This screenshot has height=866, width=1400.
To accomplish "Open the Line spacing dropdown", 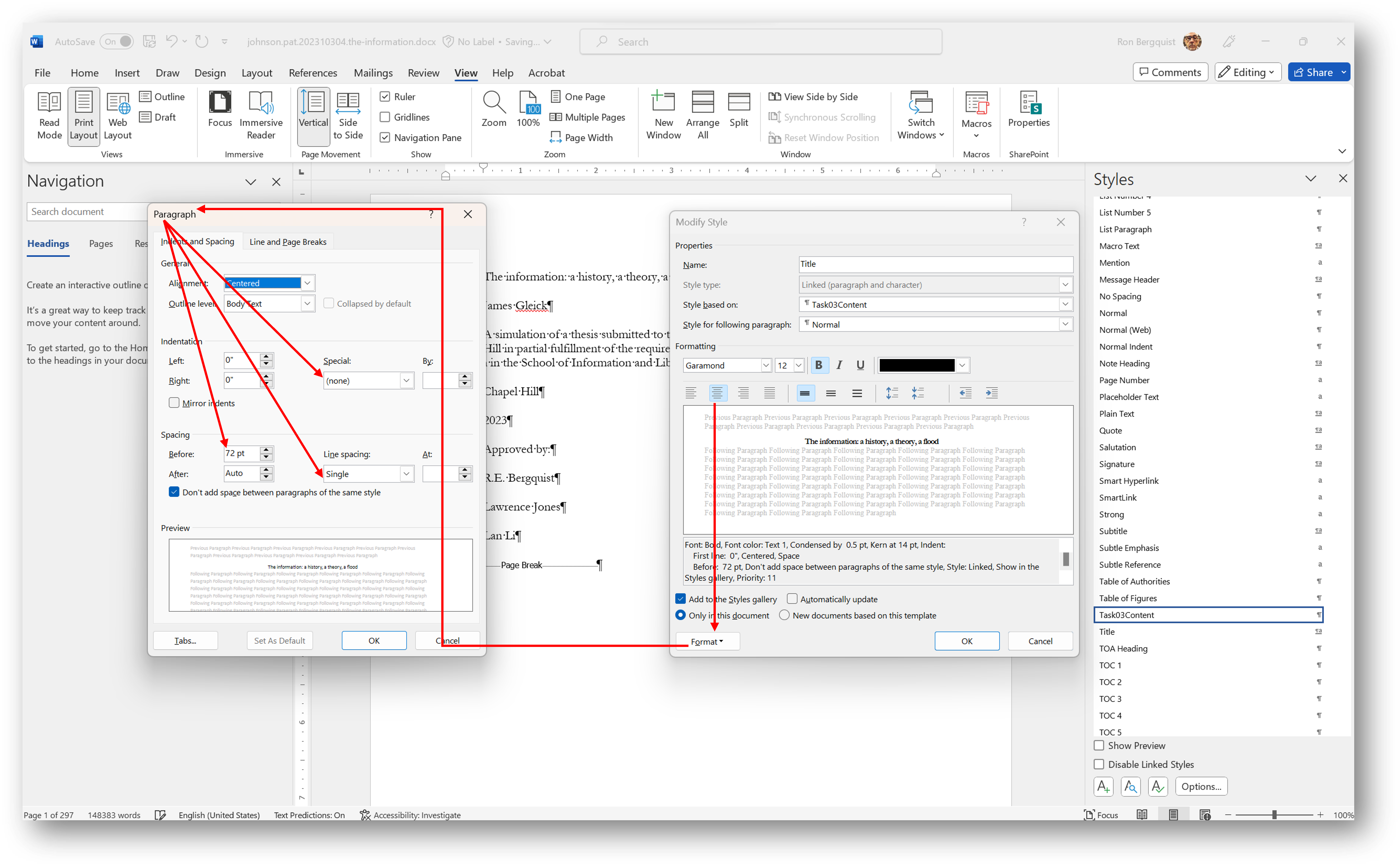I will click(406, 474).
